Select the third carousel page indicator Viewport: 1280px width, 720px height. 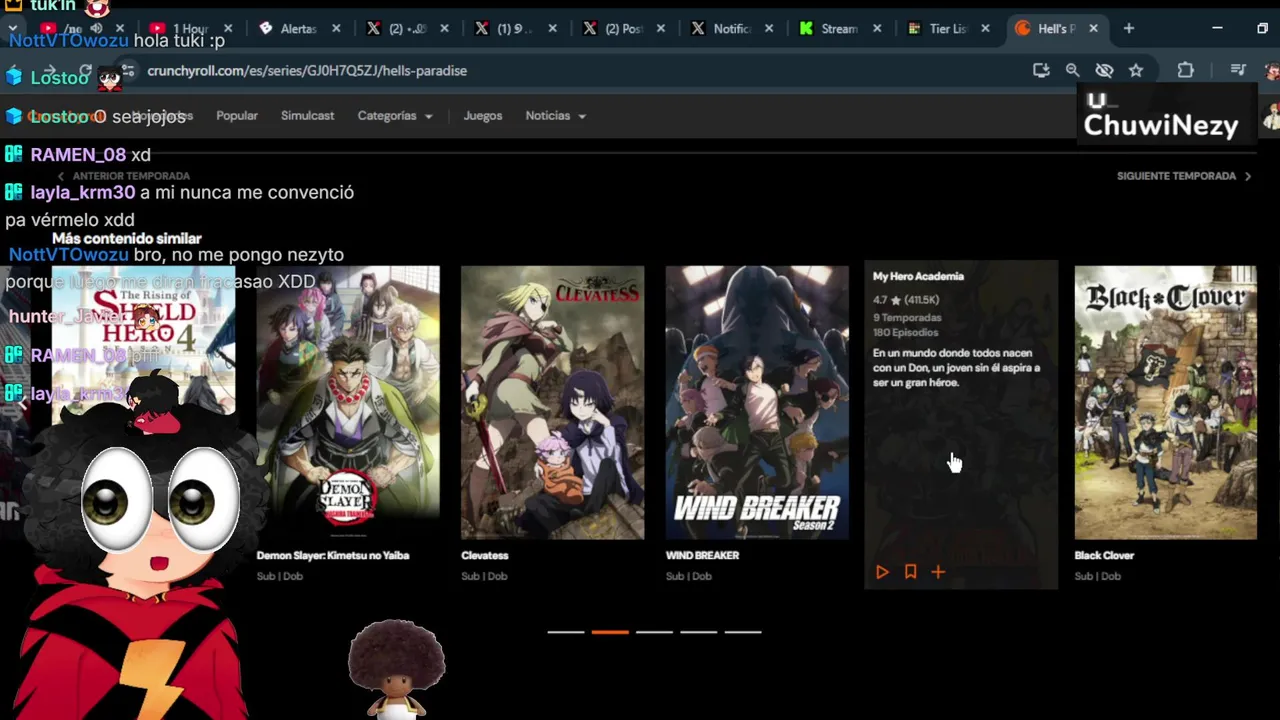click(655, 632)
